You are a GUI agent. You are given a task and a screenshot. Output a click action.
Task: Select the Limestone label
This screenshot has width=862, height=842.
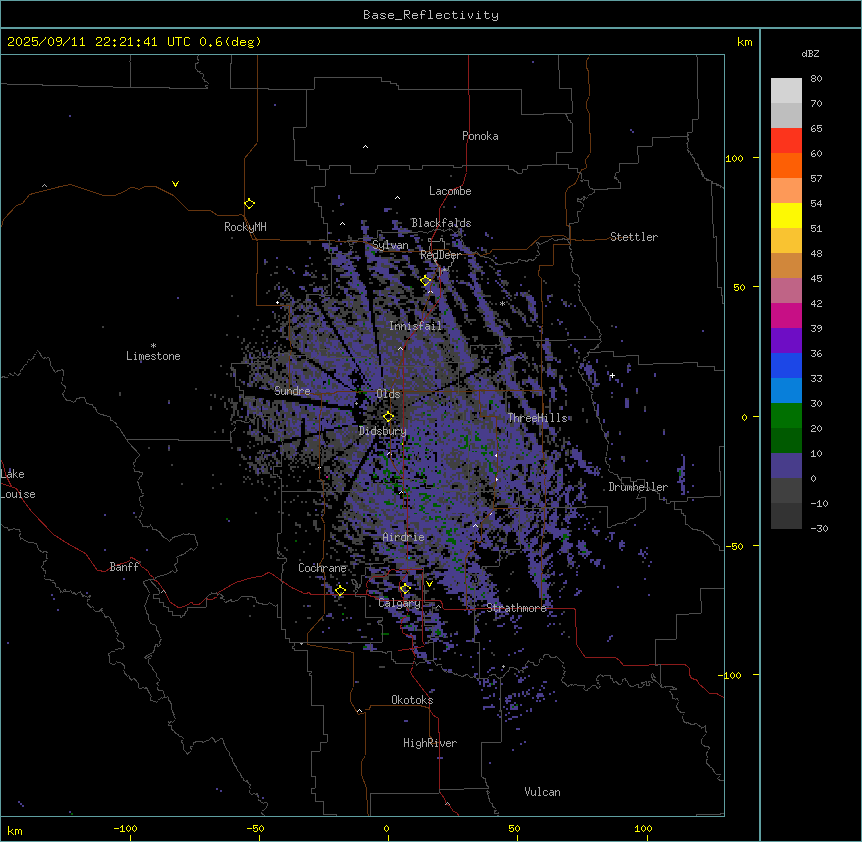pos(153,356)
